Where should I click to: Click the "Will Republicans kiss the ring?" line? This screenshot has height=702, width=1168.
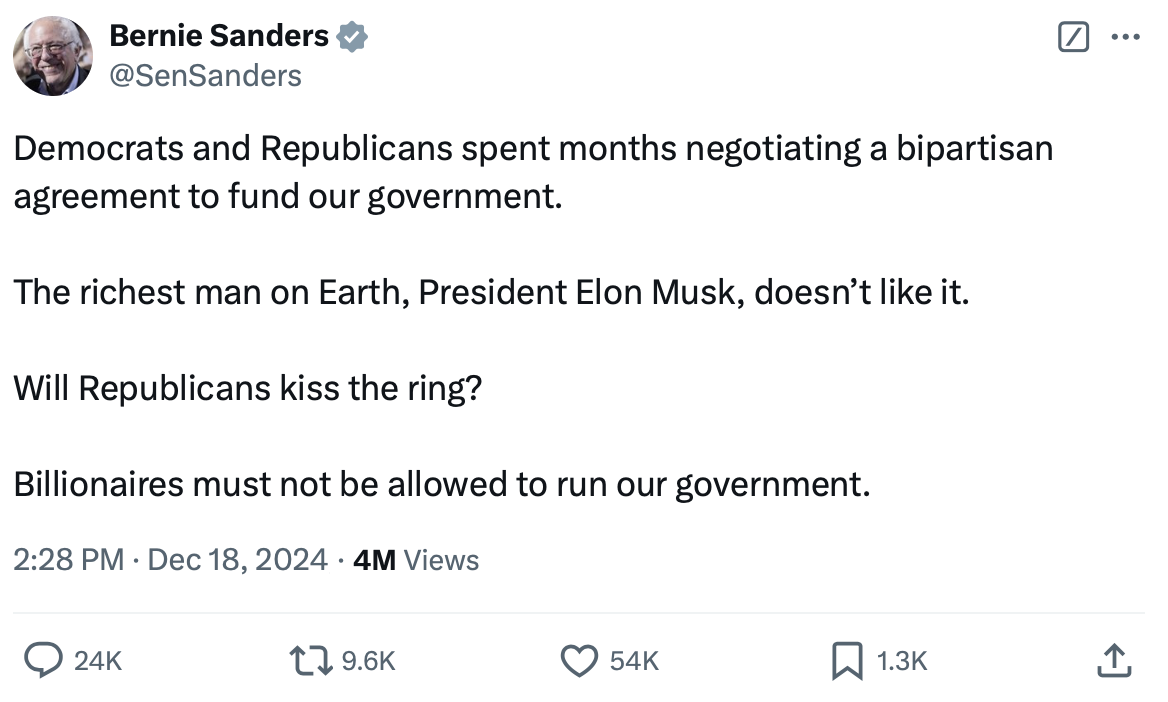[x=248, y=388]
